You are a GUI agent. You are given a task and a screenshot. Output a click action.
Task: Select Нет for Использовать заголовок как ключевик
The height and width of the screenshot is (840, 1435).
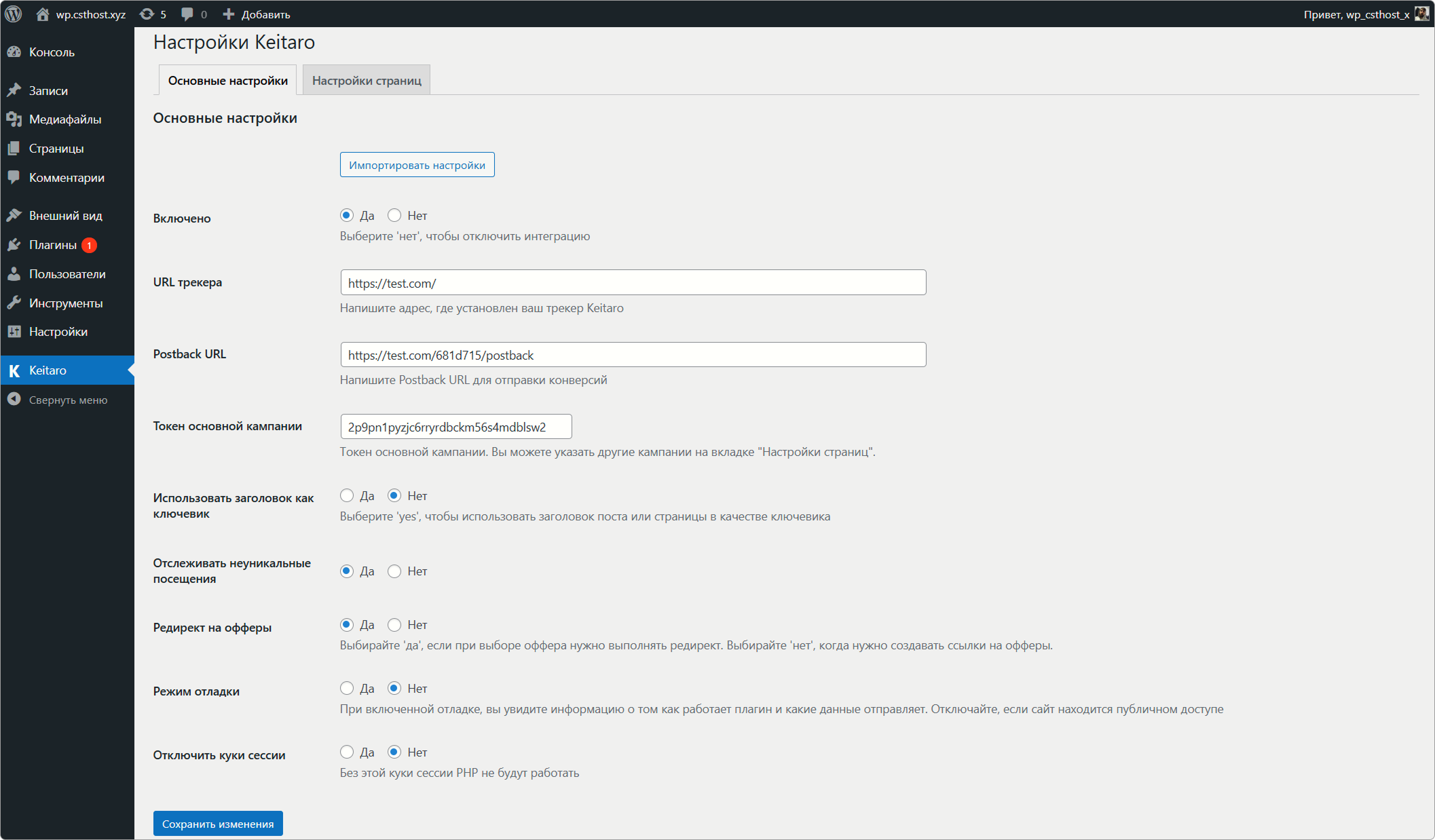tap(394, 496)
